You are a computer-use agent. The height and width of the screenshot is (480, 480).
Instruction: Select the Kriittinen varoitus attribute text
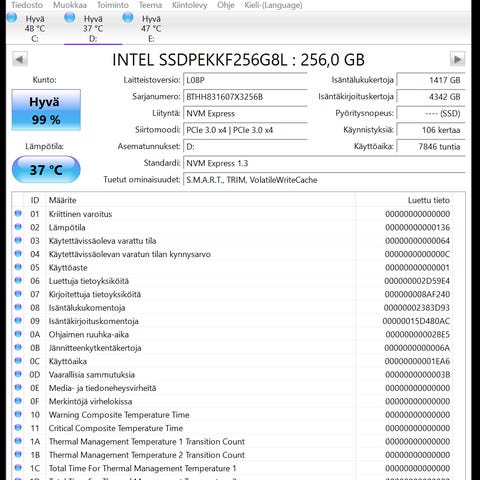pyautogui.click(x=80, y=214)
